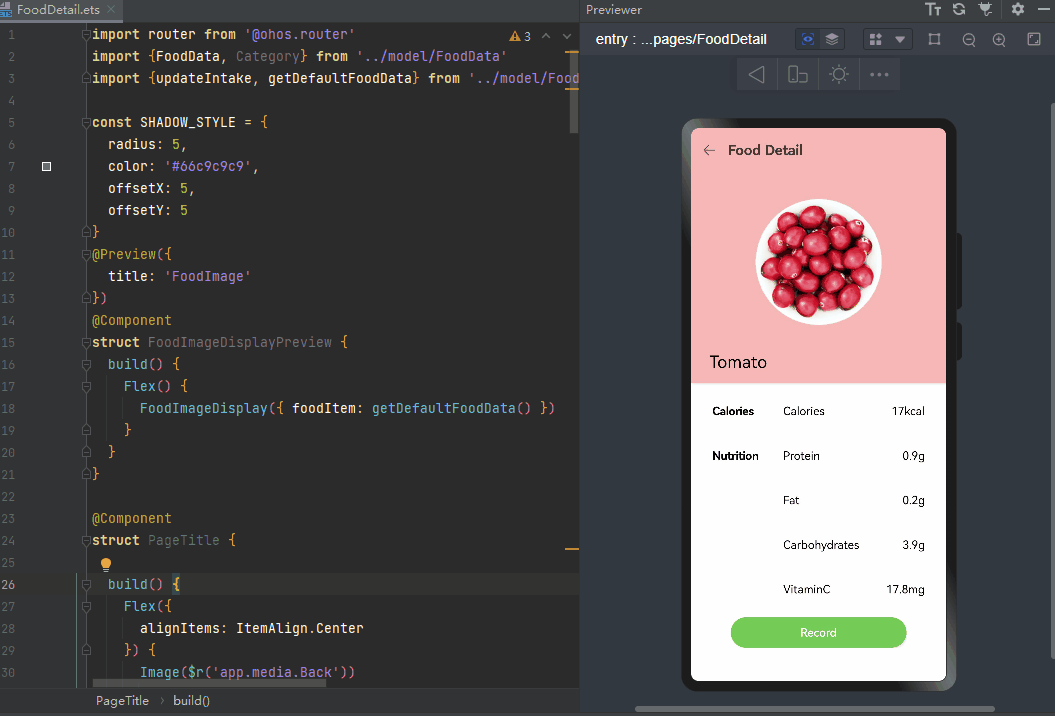Hide the Previewer panel with minus icon
Screen dimensions: 1055x716
pos(1044,9)
